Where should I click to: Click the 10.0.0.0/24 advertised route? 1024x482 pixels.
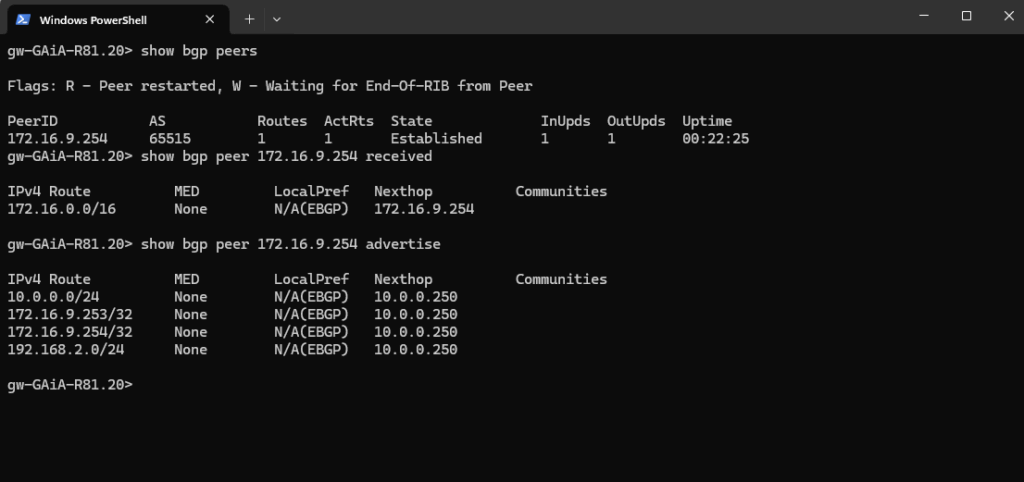(x=53, y=297)
